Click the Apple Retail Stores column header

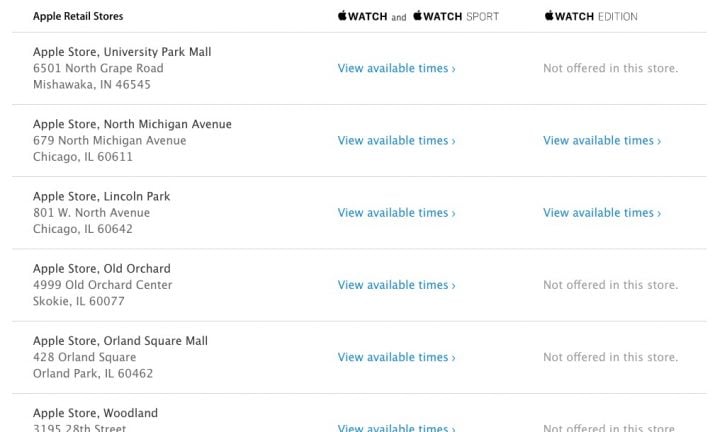click(78, 16)
